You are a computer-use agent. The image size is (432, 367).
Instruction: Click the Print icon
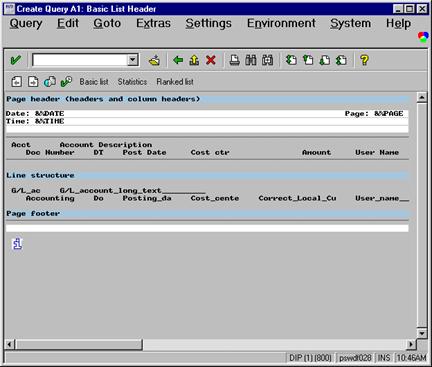pos(235,60)
